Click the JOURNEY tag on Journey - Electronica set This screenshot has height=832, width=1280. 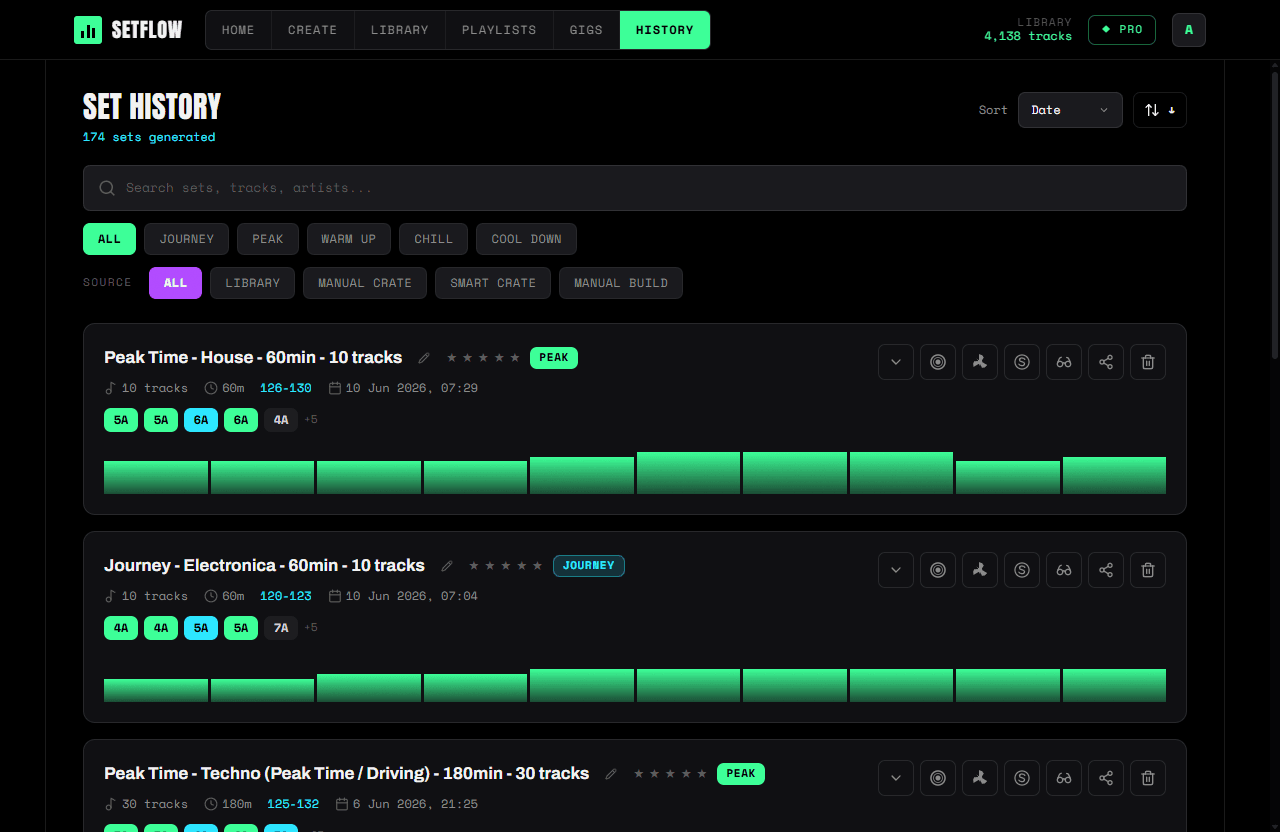tap(589, 566)
